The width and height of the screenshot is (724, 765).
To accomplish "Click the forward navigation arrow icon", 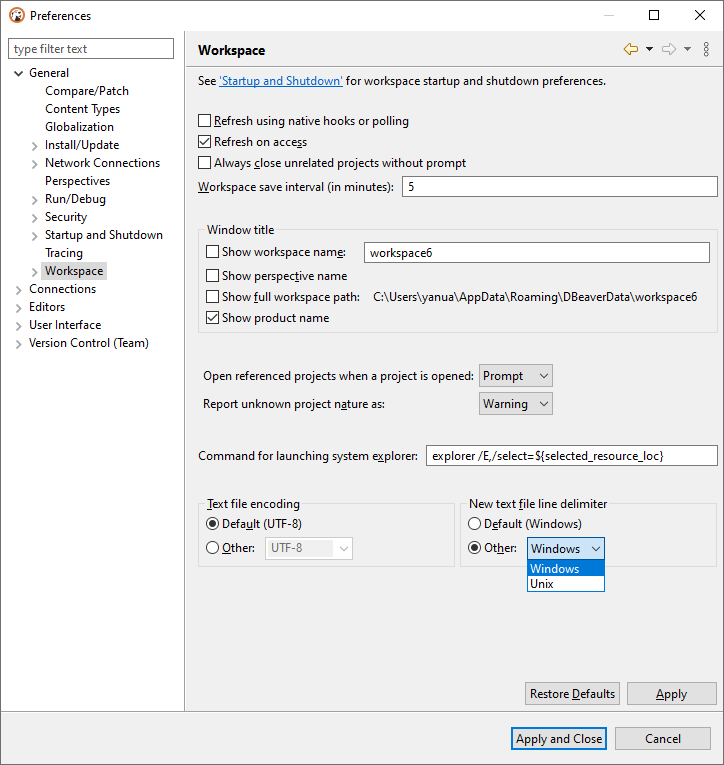I will click(x=669, y=49).
